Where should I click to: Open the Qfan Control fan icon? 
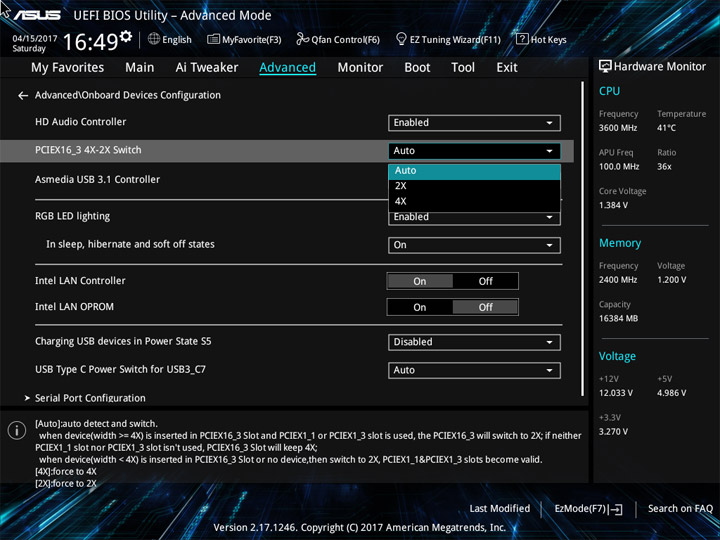coord(302,39)
